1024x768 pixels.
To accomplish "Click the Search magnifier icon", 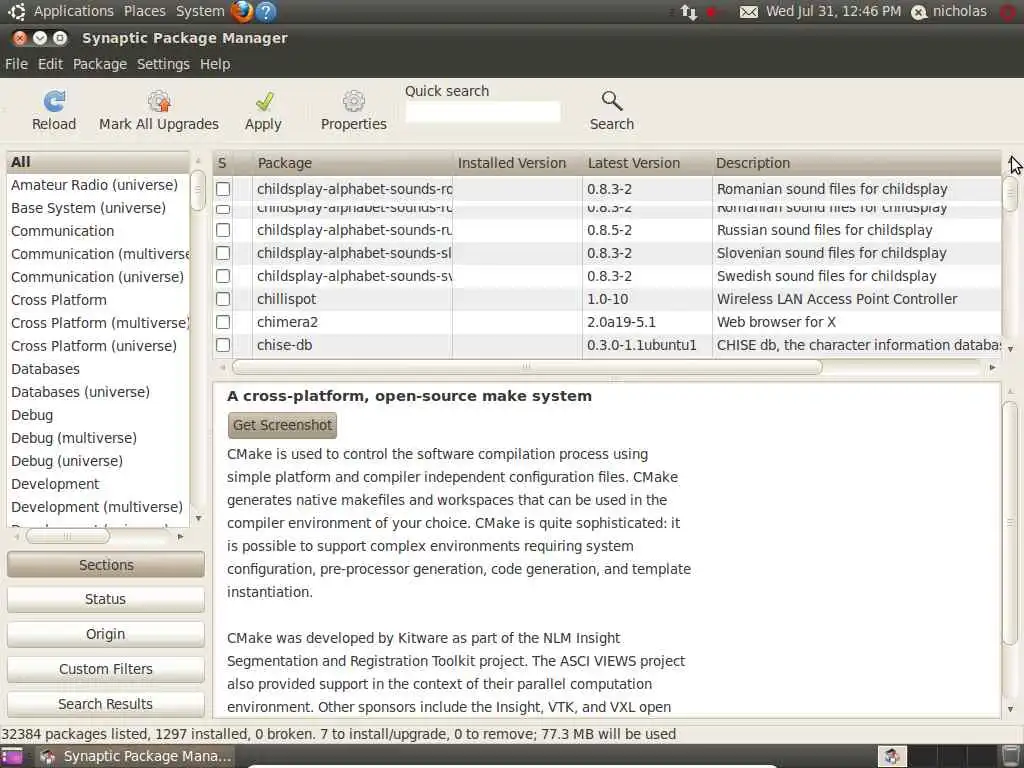I will point(612,101).
